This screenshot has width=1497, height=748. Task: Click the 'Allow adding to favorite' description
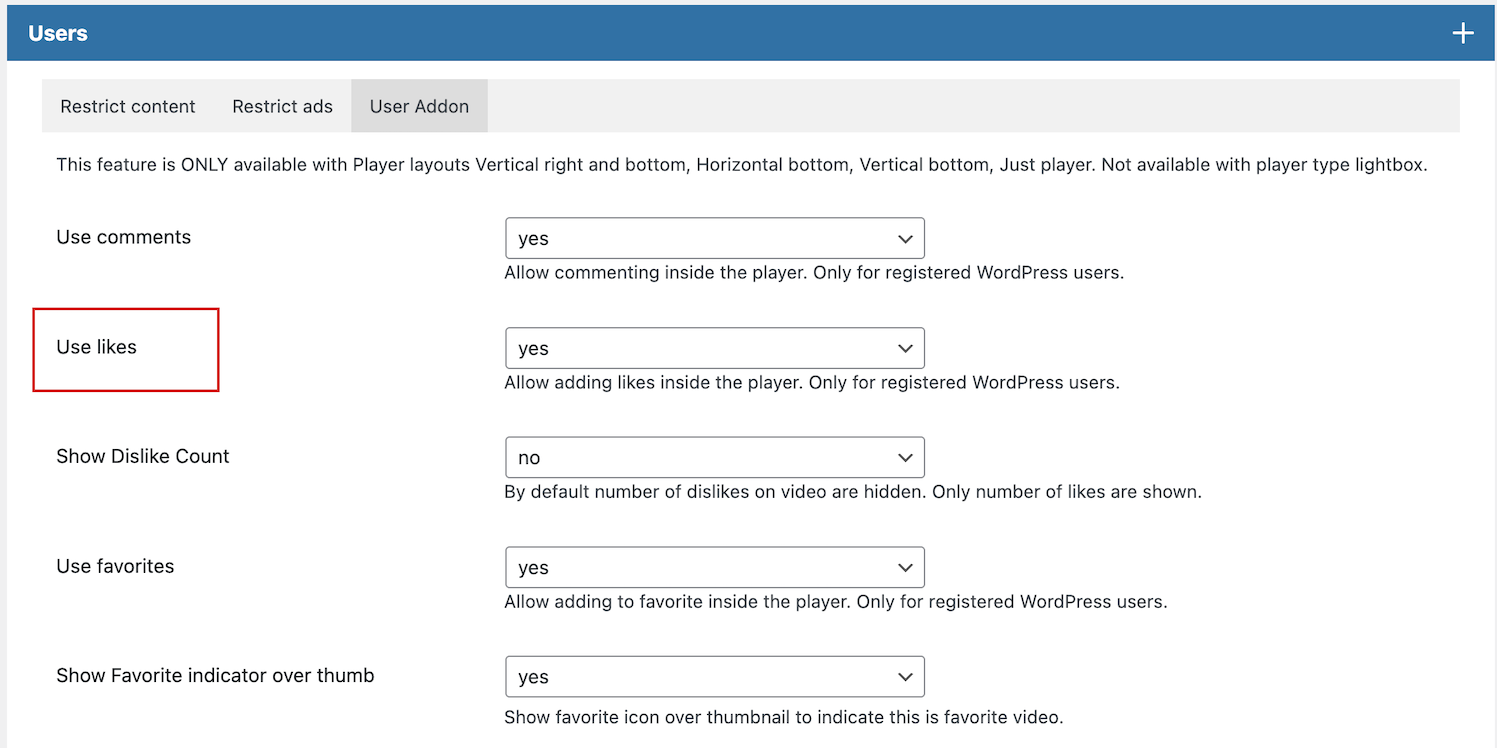click(x=835, y=602)
